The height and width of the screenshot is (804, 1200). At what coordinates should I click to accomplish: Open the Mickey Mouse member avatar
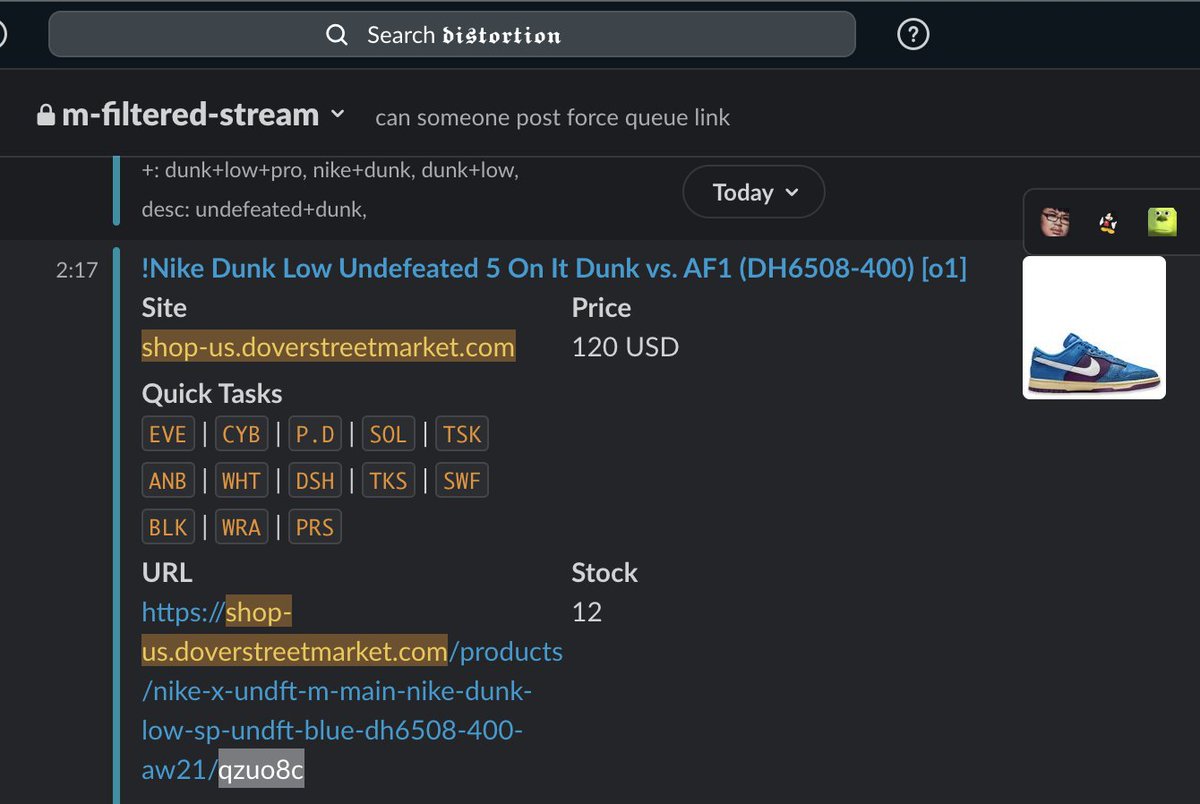[1108, 221]
